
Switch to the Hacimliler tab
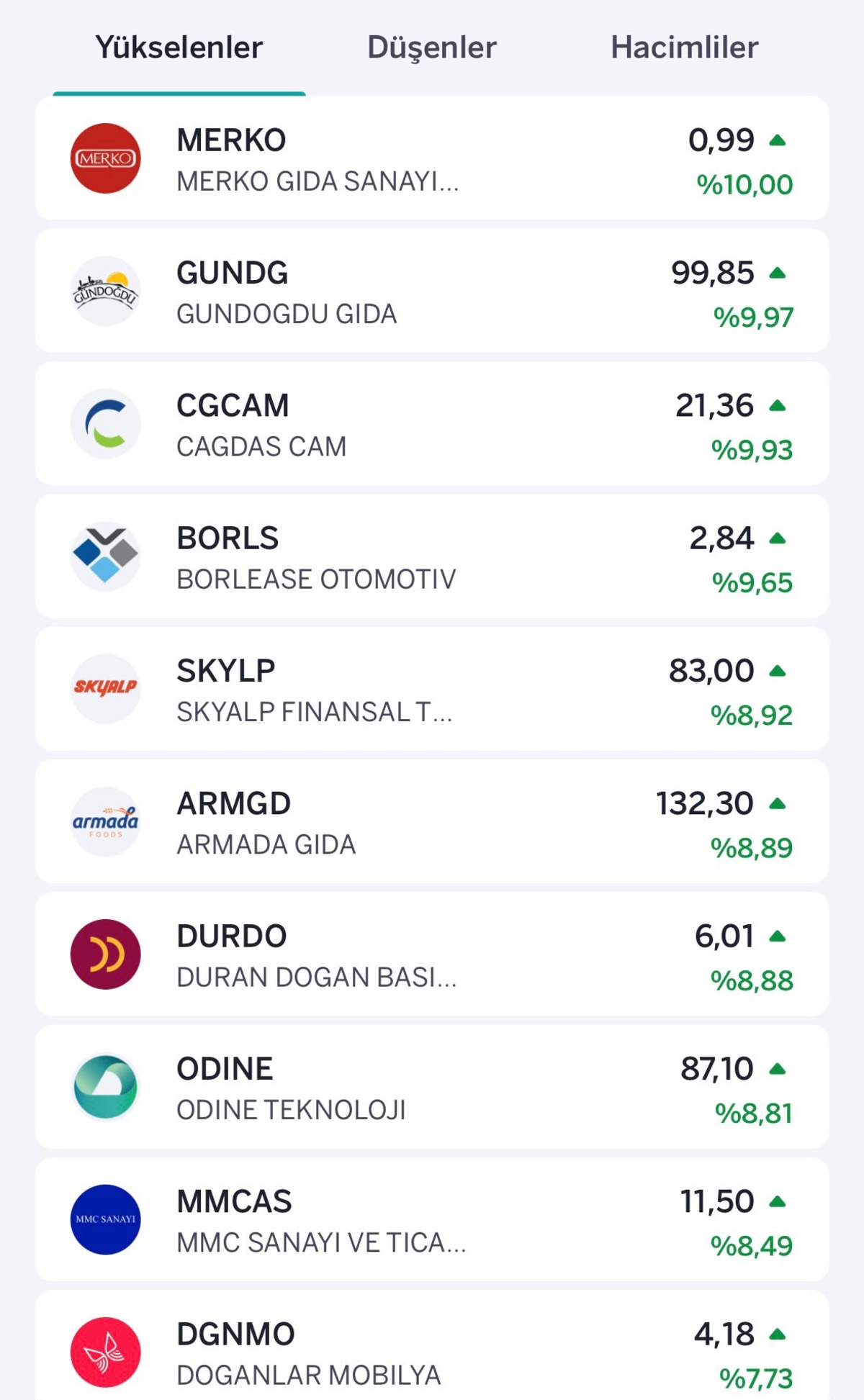tap(685, 48)
